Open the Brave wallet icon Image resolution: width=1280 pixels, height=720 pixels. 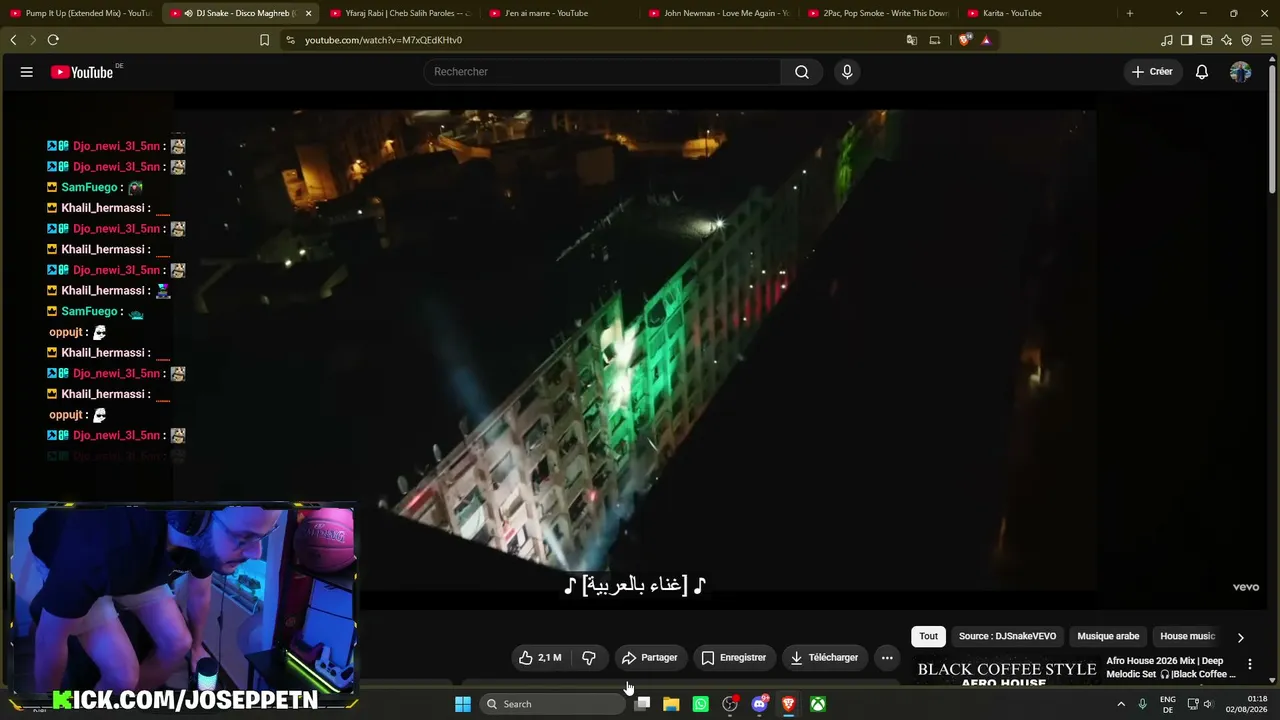(1207, 40)
